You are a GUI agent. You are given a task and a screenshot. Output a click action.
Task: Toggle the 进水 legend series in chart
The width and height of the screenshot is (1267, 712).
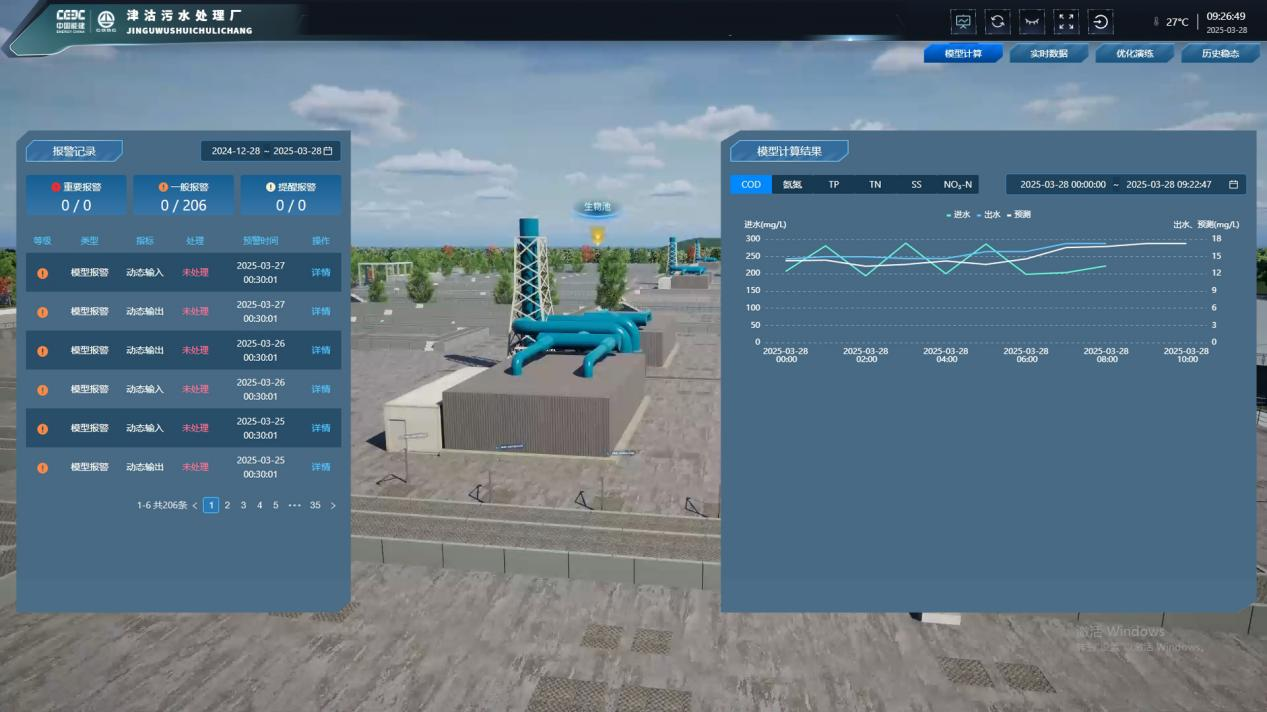pyautogui.click(x=958, y=214)
